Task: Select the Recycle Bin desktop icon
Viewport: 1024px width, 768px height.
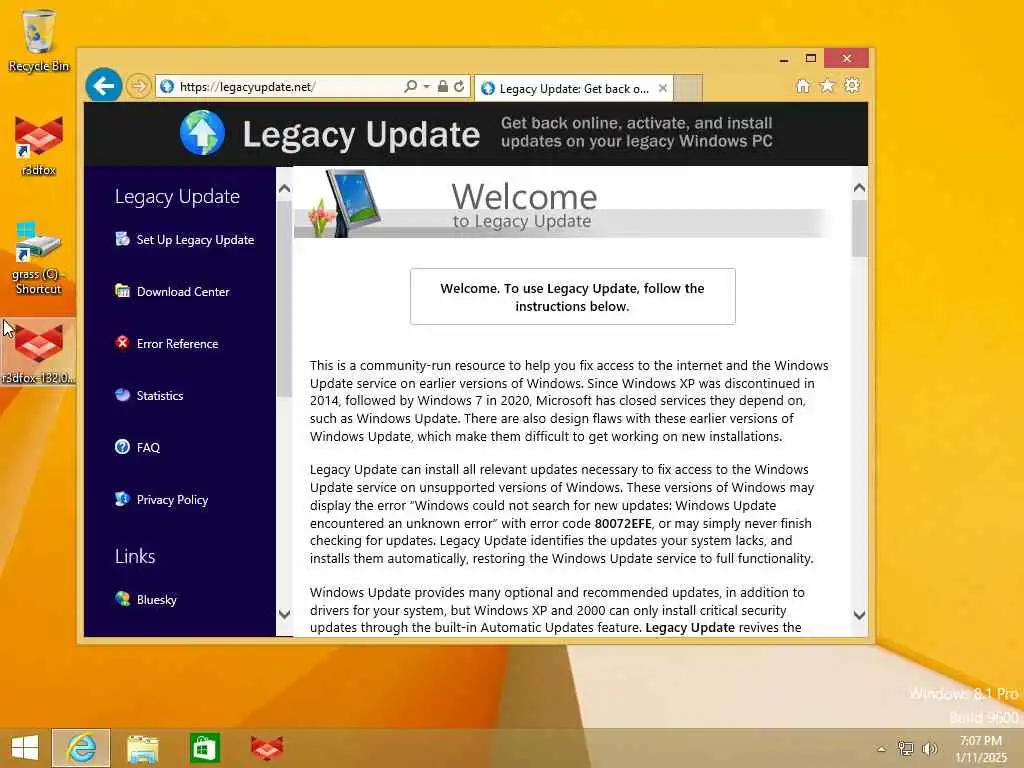Action: tap(39, 40)
